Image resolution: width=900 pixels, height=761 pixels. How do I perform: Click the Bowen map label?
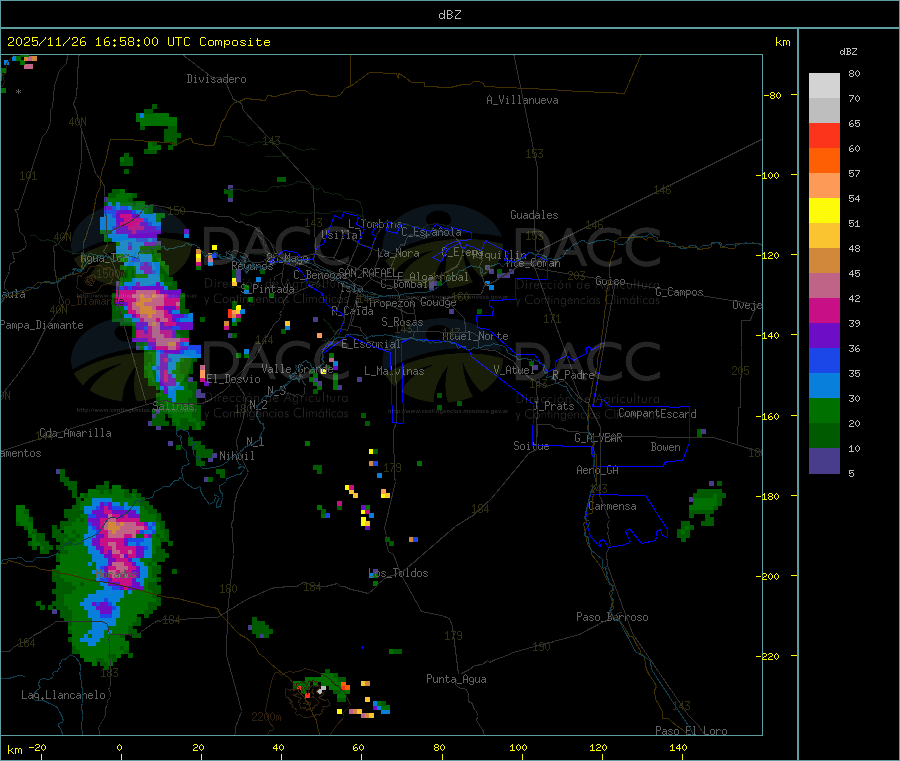[666, 447]
